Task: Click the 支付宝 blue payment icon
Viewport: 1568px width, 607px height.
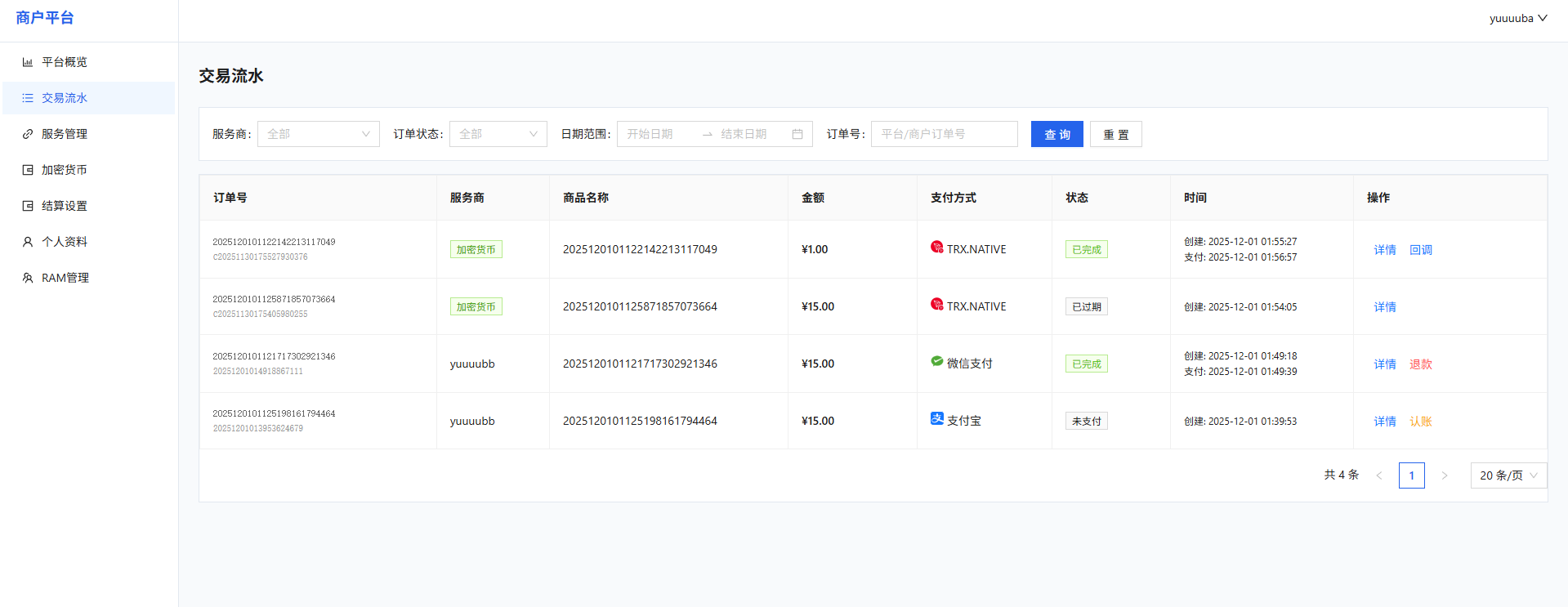Action: (936, 418)
